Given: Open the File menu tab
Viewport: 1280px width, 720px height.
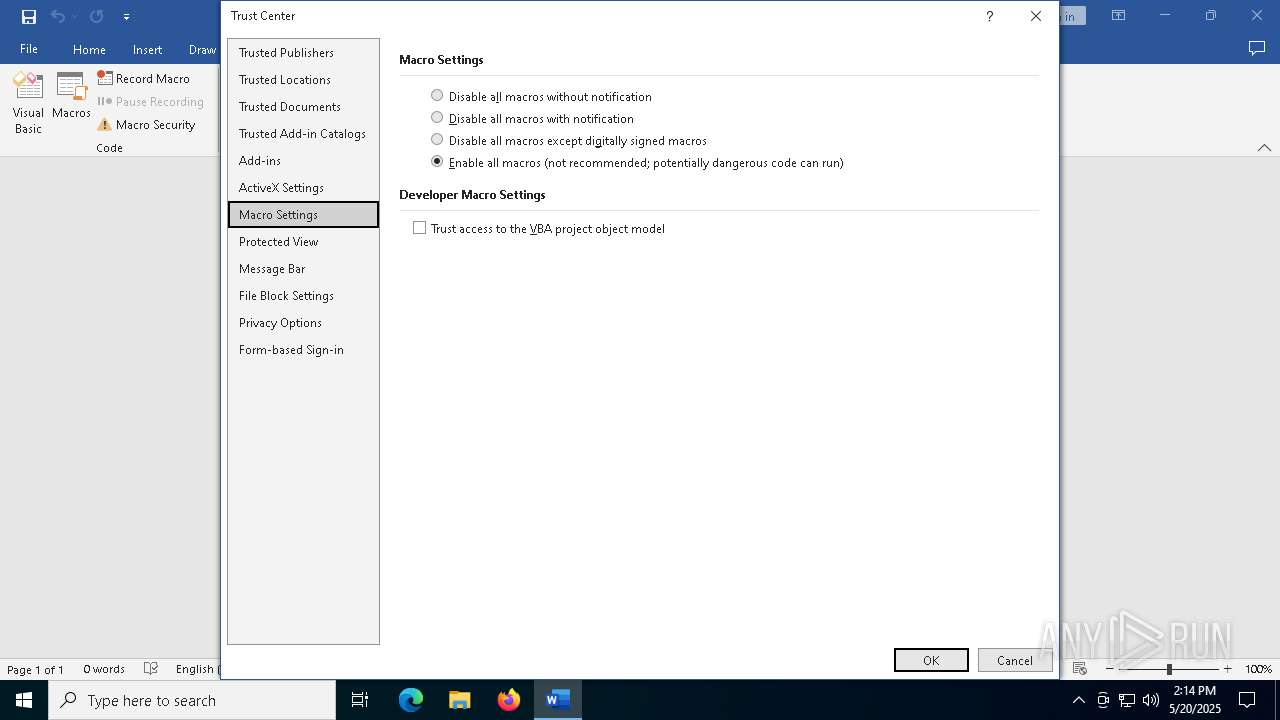Looking at the screenshot, I should pyautogui.click(x=29, y=49).
